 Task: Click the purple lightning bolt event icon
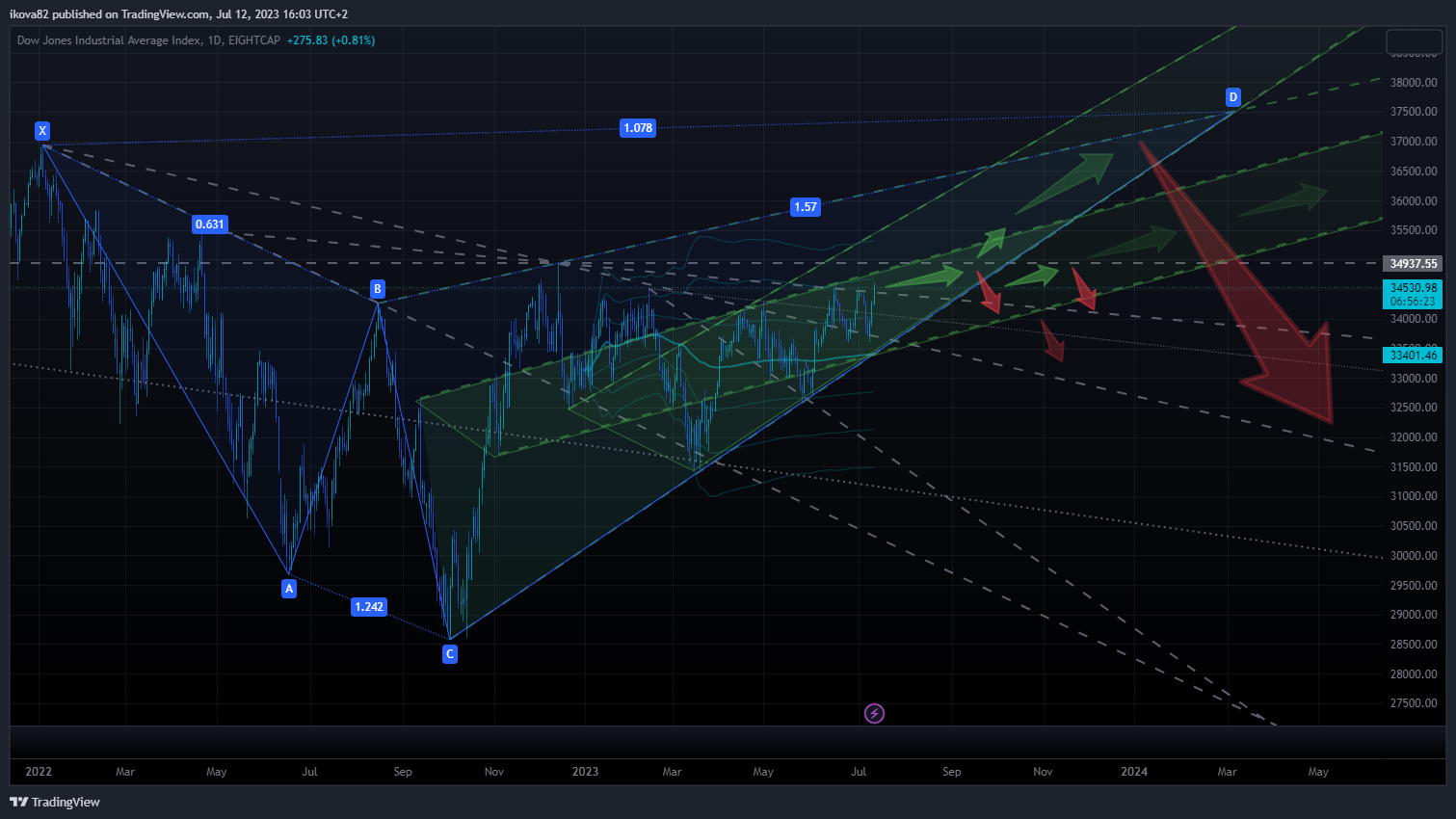point(874,713)
